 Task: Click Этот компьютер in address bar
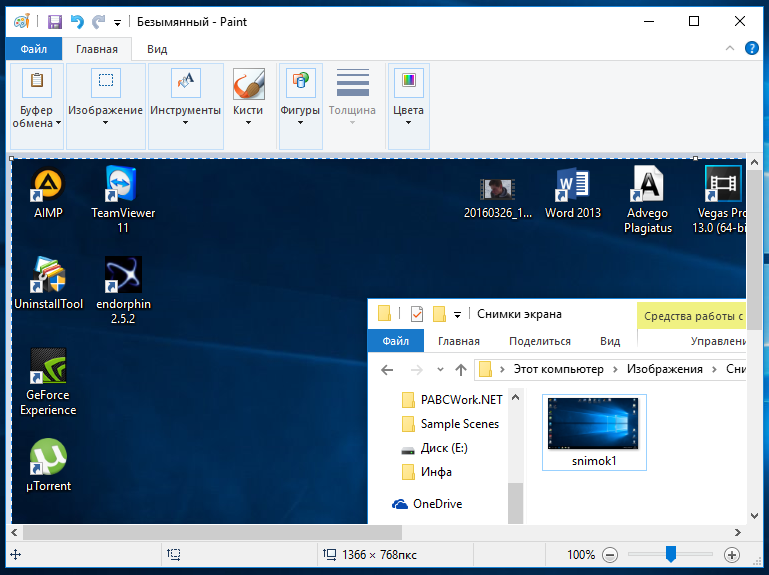558,369
